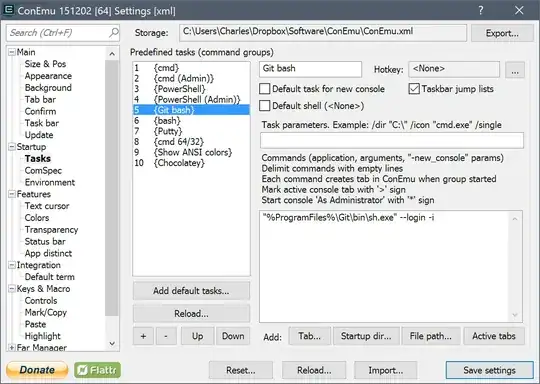Screen dimensions: 540x384
Task: Open Background settings page
Action: [x=48, y=88]
